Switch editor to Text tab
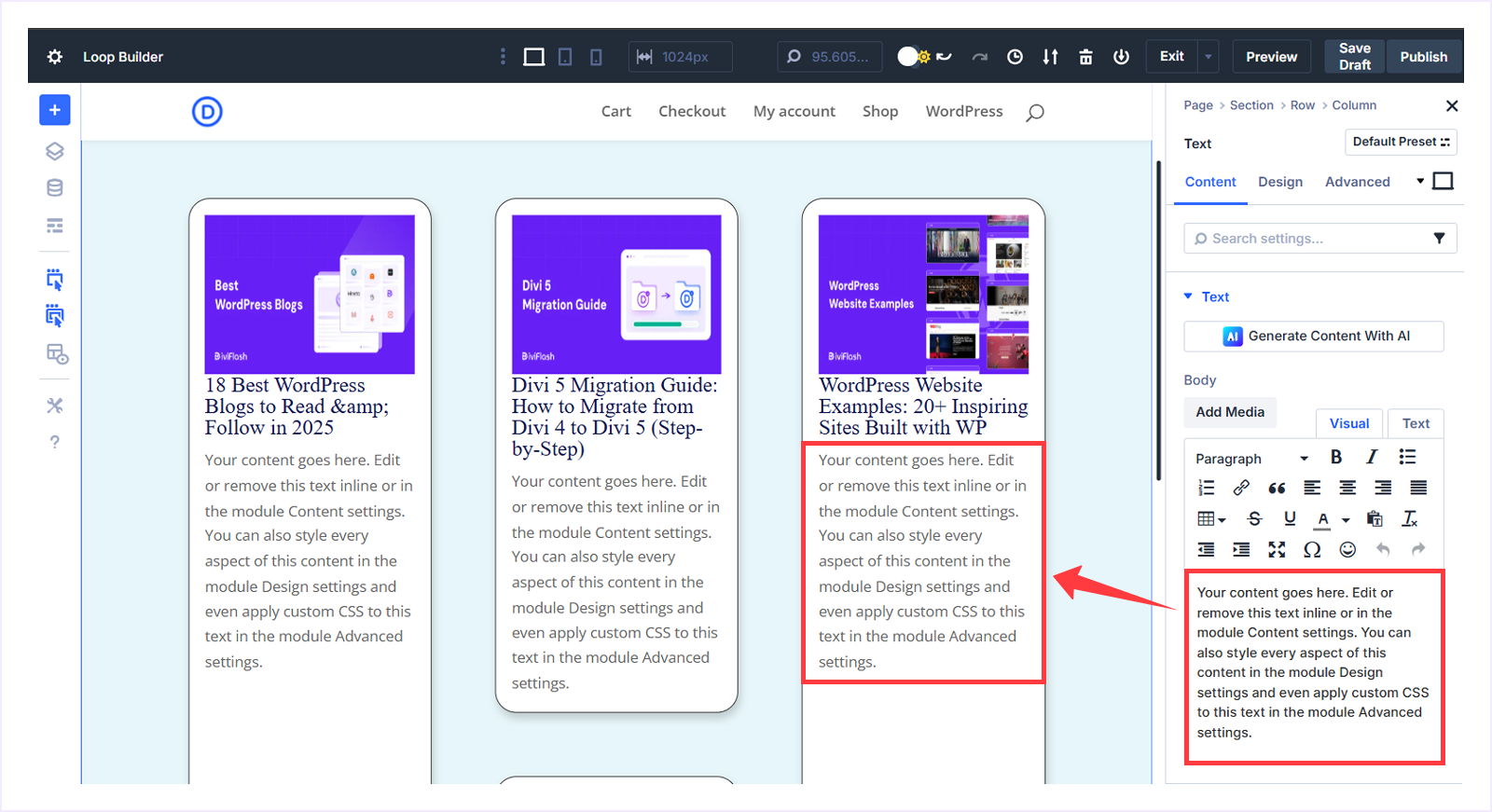1492x812 pixels. (1416, 423)
